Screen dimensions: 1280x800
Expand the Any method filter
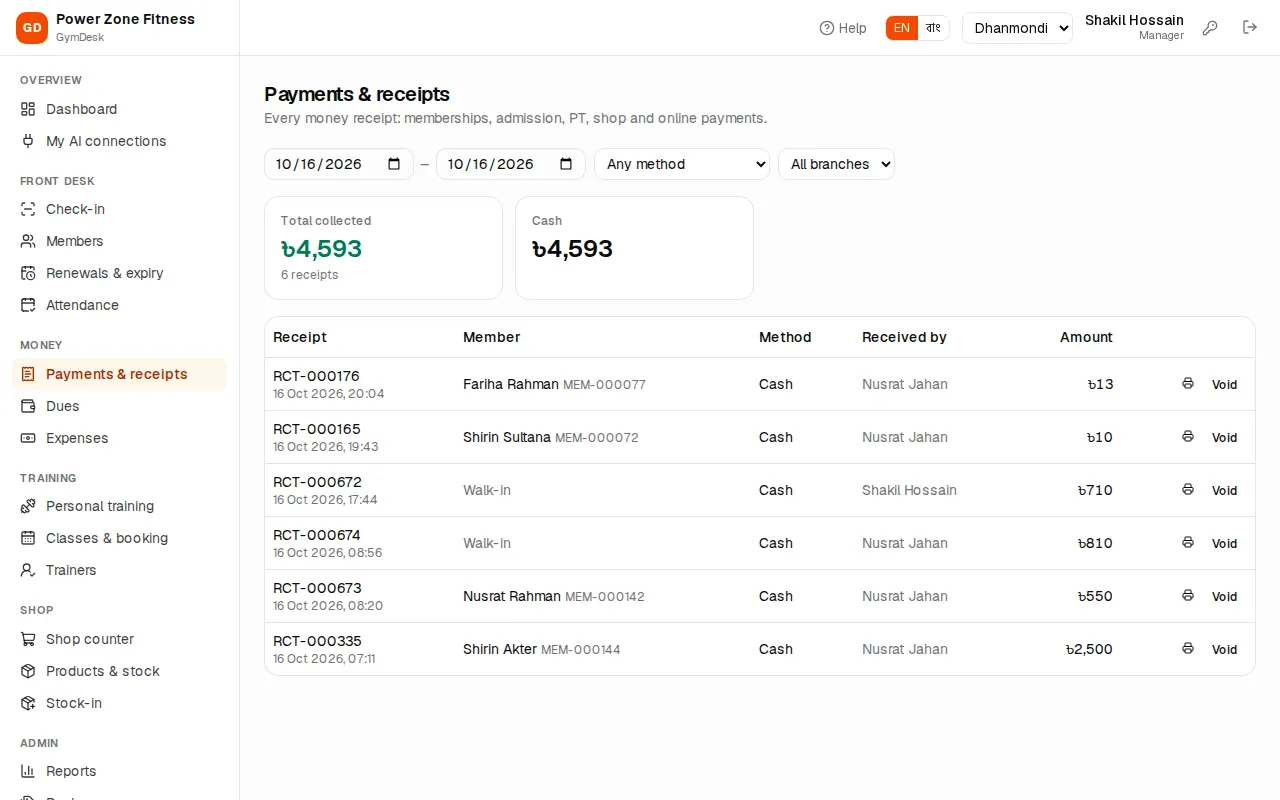[682, 164]
